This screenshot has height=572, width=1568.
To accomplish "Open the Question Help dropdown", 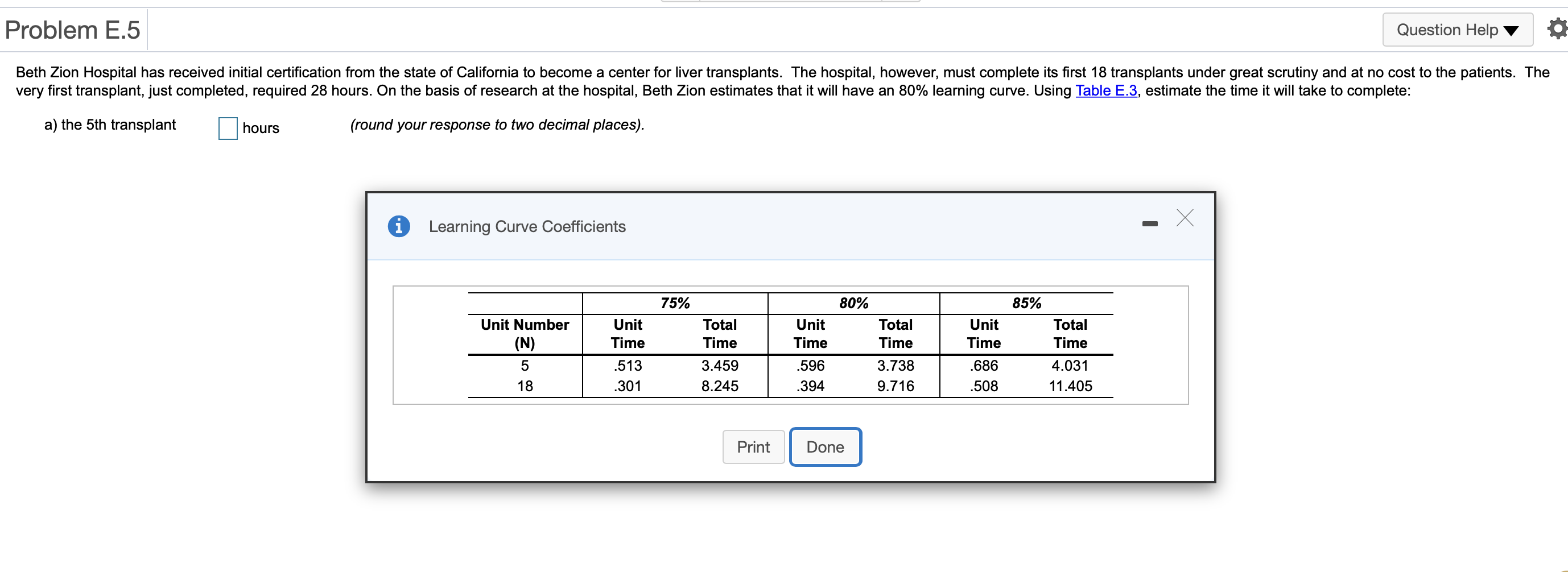I will point(1456,28).
